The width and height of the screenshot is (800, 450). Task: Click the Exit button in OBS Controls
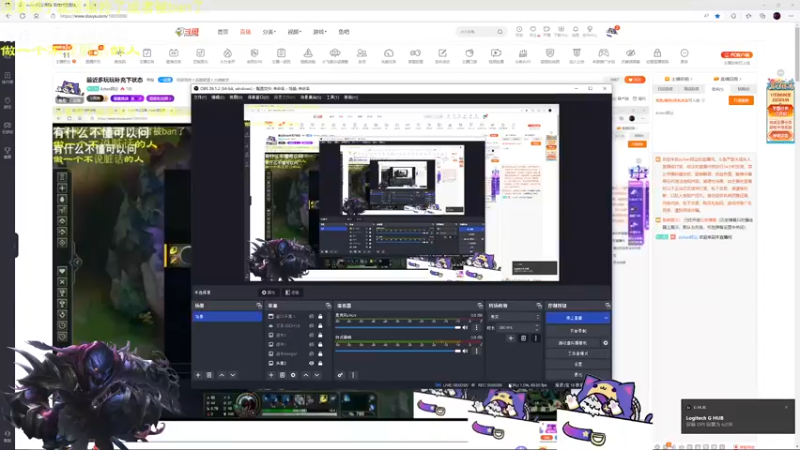(x=578, y=374)
